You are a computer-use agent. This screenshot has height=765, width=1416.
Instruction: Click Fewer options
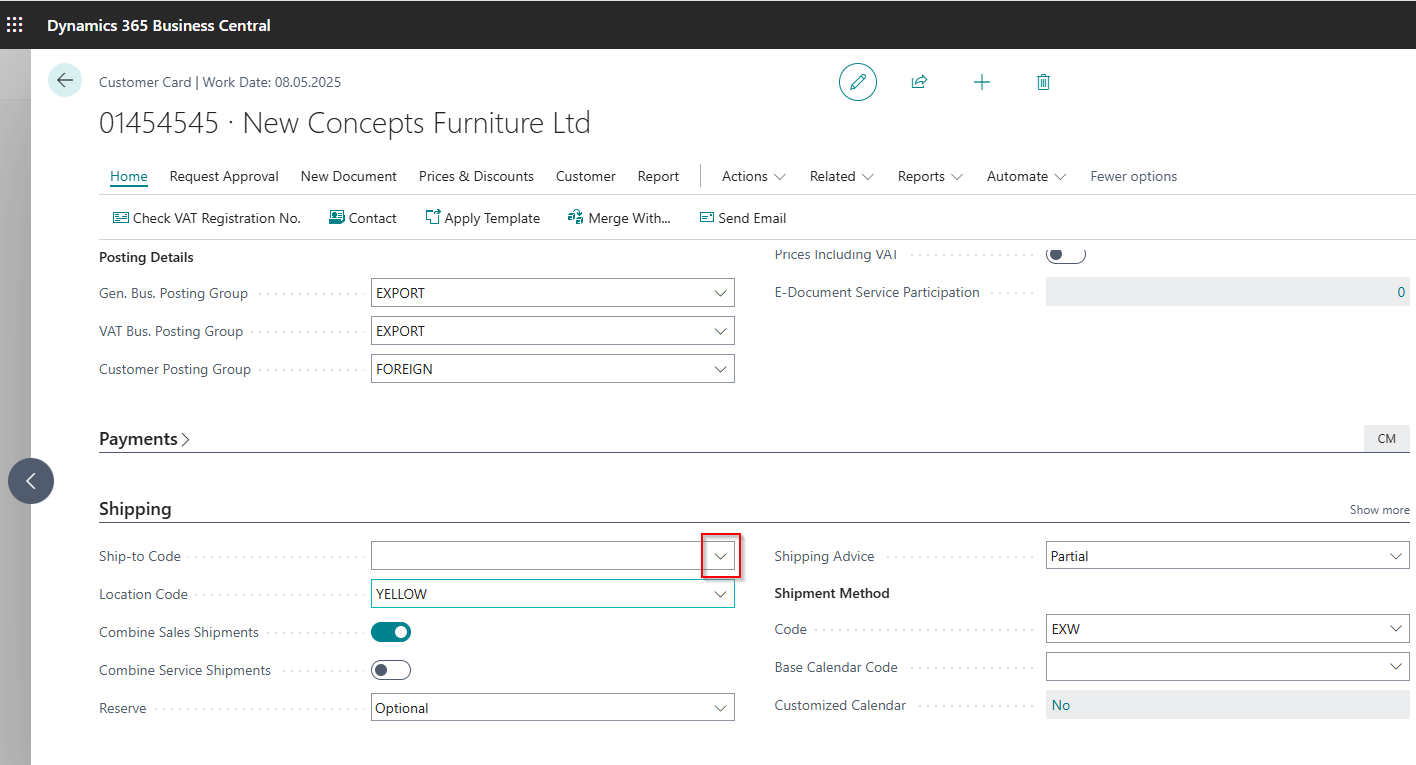(1133, 176)
